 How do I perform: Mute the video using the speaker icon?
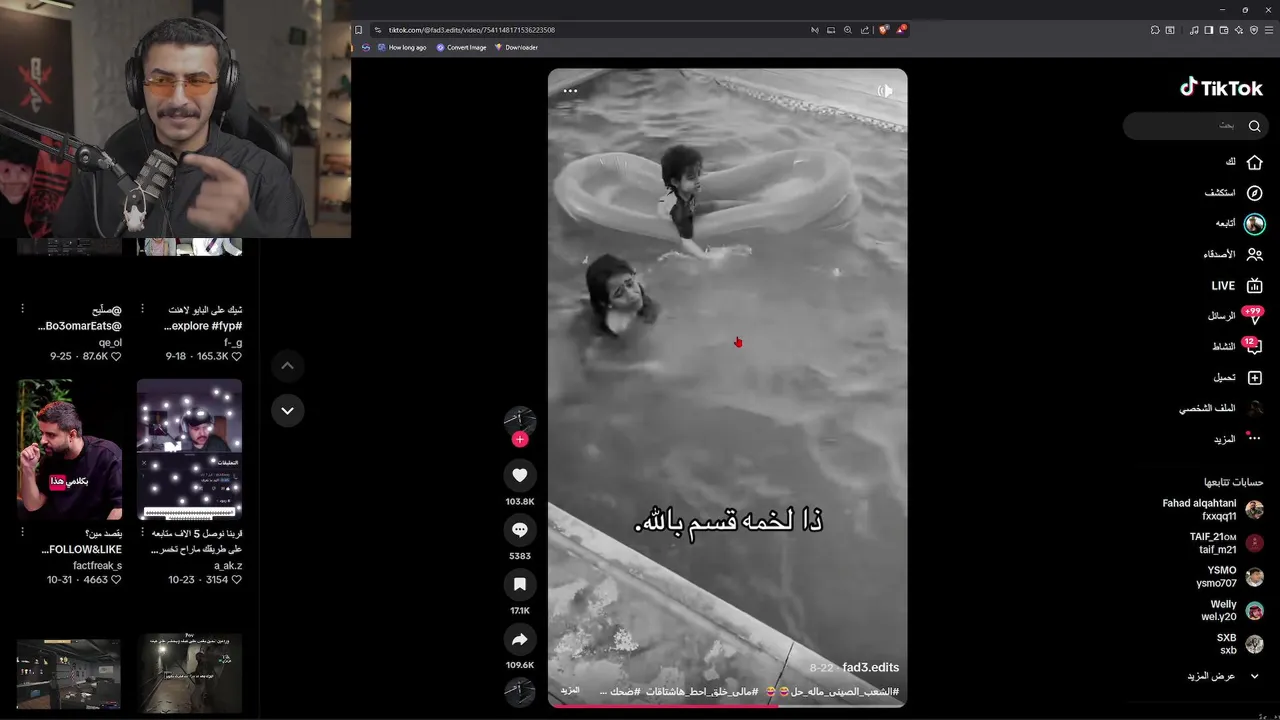(885, 91)
